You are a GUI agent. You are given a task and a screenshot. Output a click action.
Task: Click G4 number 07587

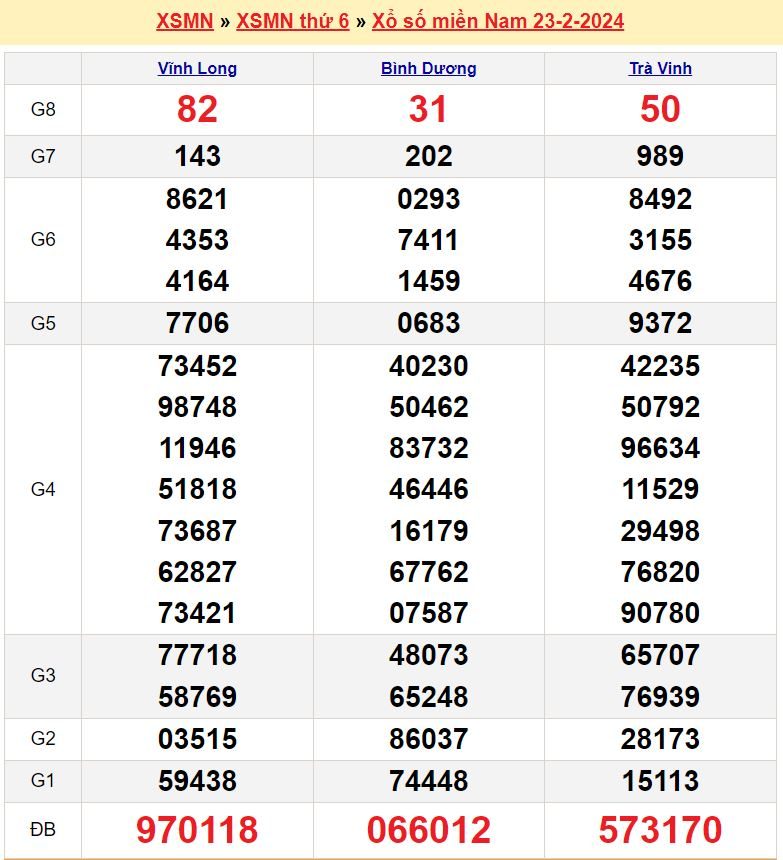coord(429,613)
